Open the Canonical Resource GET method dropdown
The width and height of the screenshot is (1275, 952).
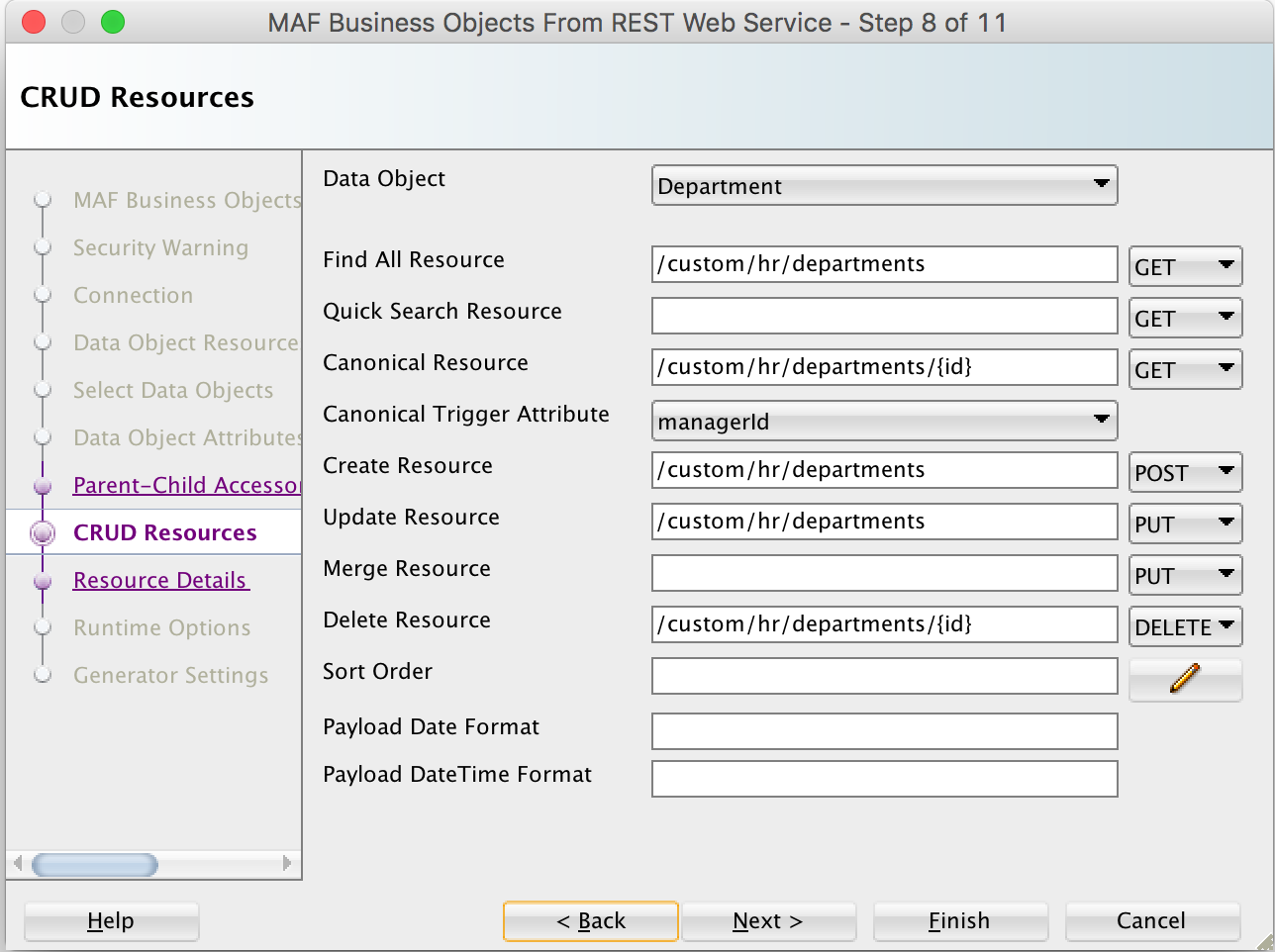1185,369
